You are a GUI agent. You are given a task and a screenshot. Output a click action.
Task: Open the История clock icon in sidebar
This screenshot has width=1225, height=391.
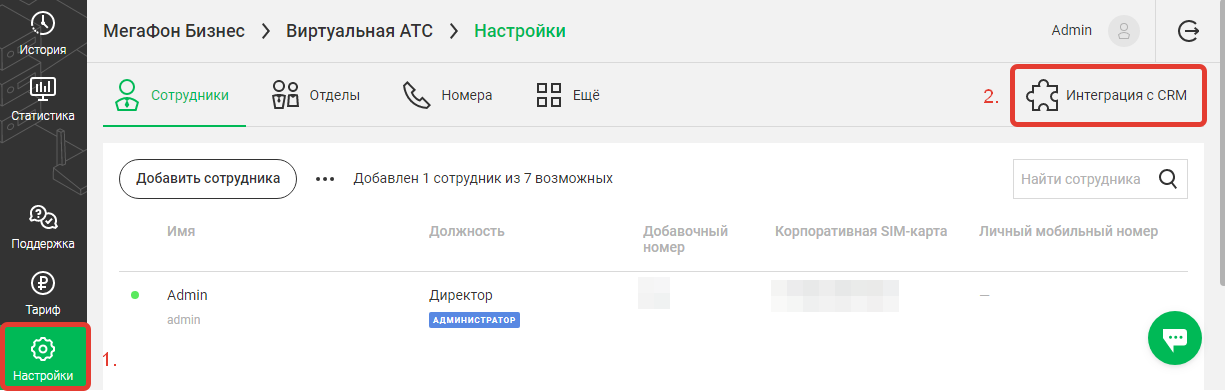click(x=43, y=24)
